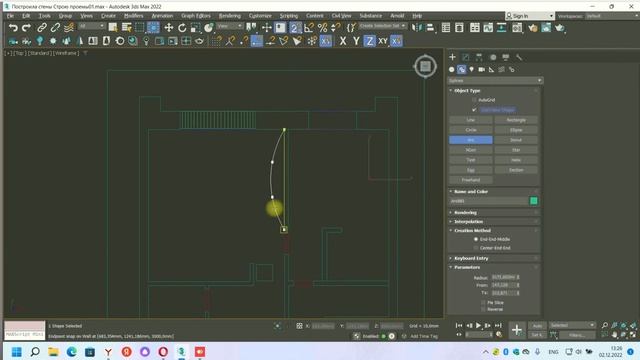
Task: Open the Modify panel tab
Action: coord(466,57)
